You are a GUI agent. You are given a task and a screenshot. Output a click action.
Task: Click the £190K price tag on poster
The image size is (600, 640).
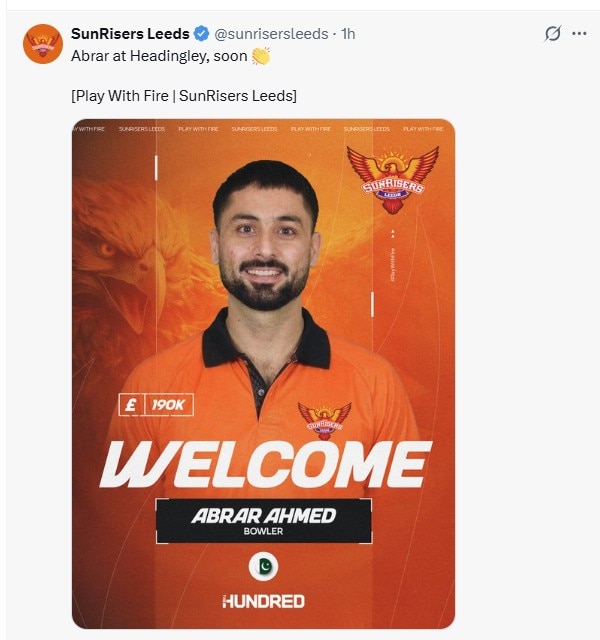point(156,405)
